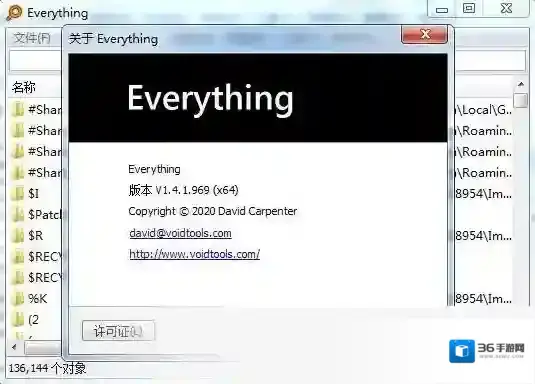This screenshot has width=535, height=384.
Task: Select folder icon beside $I entry
Action: pyautogui.click(x=17, y=194)
